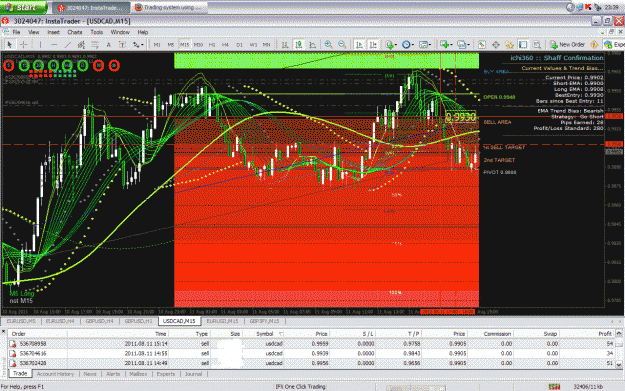
Task: Activate the crosshair tool
Action: pyautogui.click(x=24, y=45)
